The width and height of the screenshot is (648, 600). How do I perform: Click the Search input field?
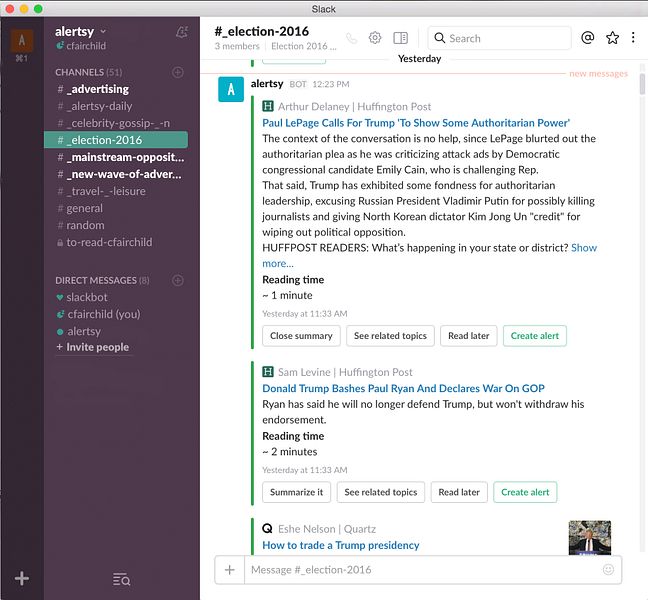(x=500, y=38)
